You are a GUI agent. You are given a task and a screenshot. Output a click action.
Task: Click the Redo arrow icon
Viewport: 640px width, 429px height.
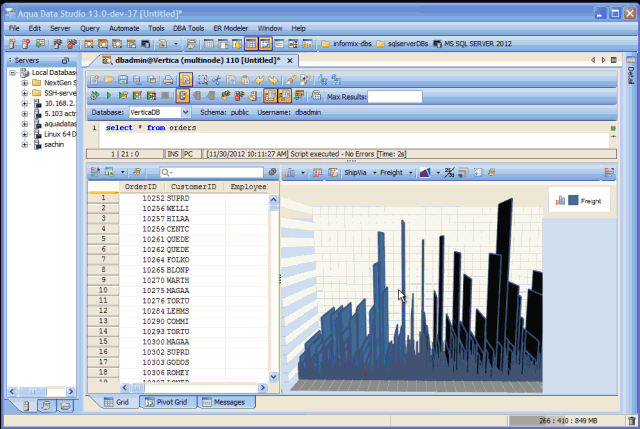click(x=273, y=80)
